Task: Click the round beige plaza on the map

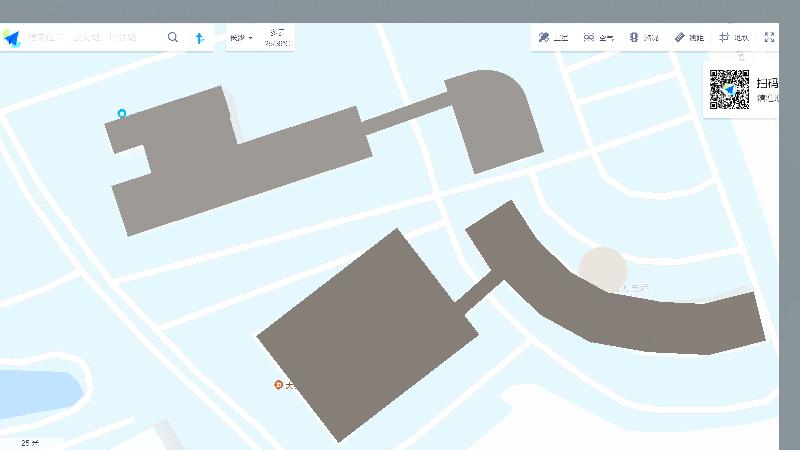Action: click(603, 270)
